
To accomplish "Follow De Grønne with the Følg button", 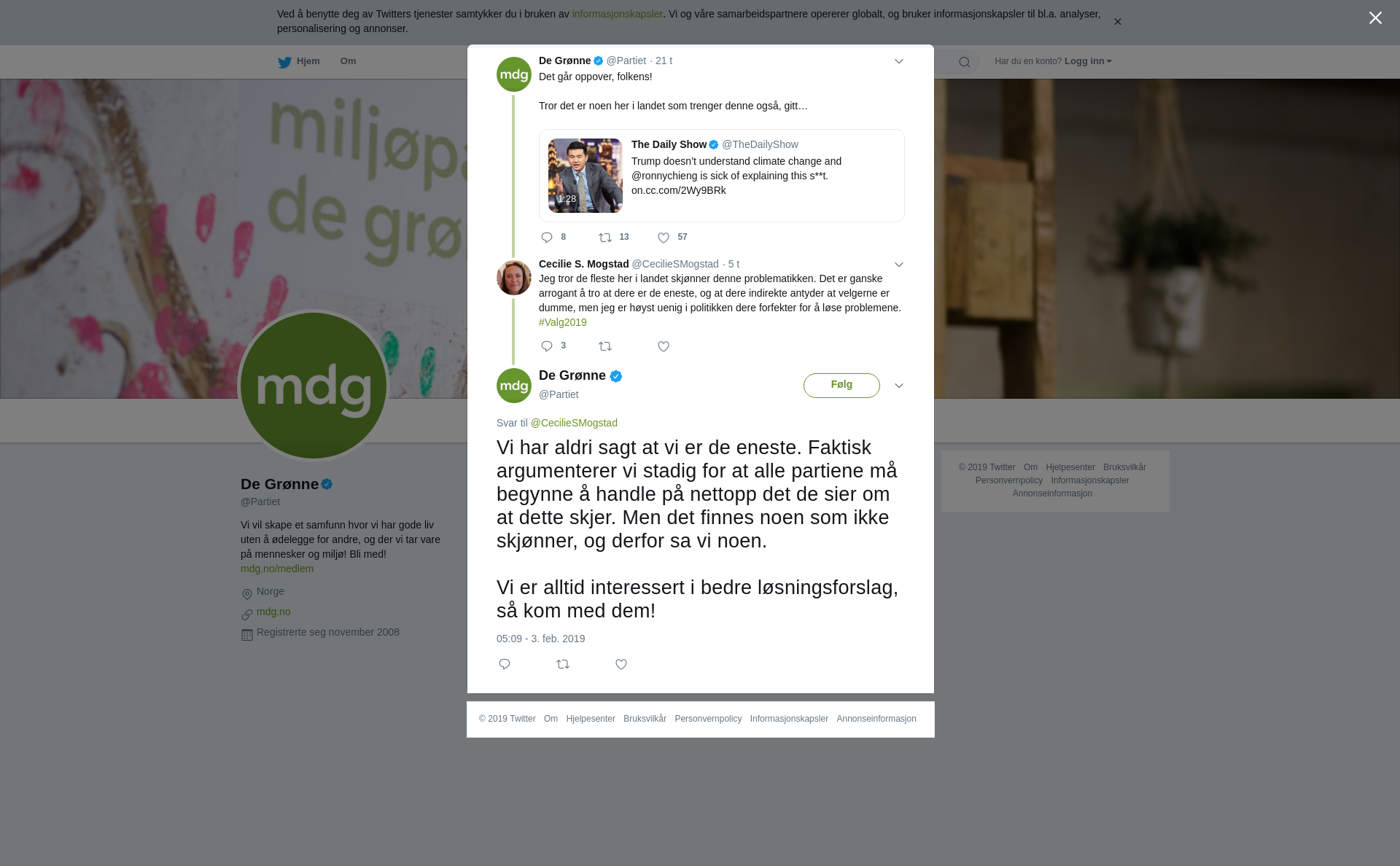I will pyautogui.click(x=841, y=386).
